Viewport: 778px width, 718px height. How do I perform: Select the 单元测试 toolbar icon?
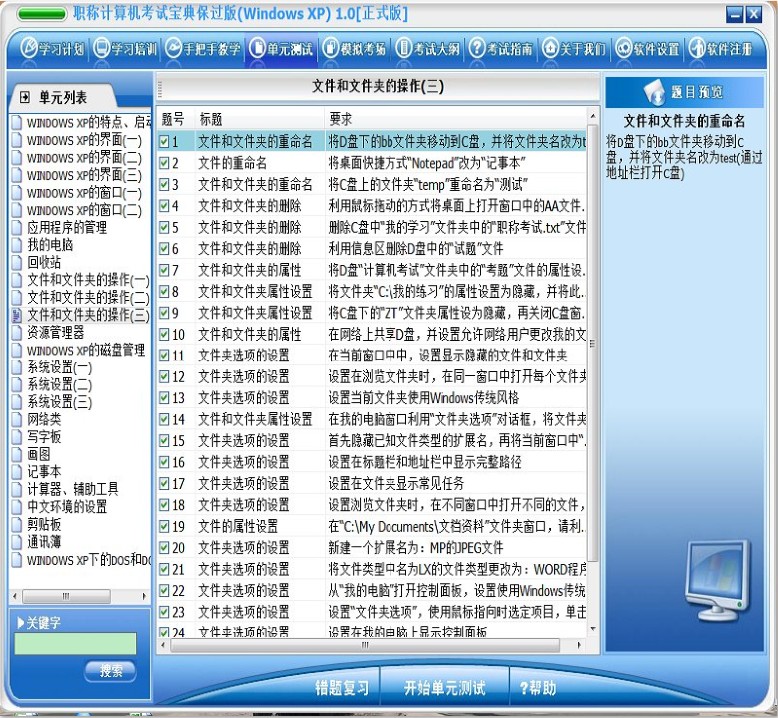(258, 49)
